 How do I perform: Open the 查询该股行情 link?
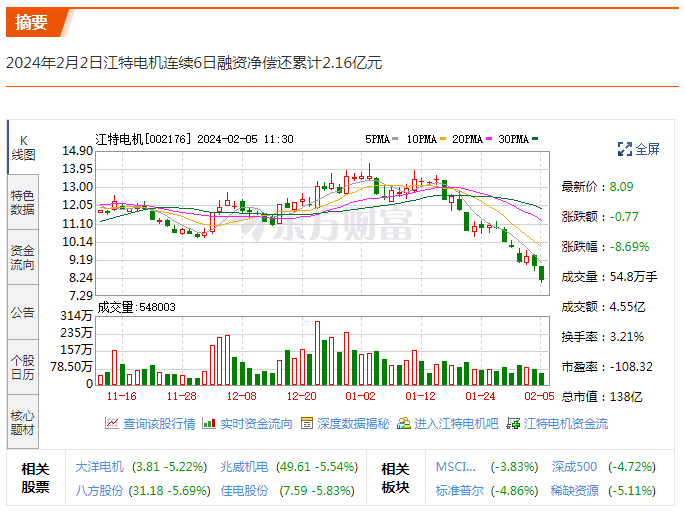tap(159, 424)
